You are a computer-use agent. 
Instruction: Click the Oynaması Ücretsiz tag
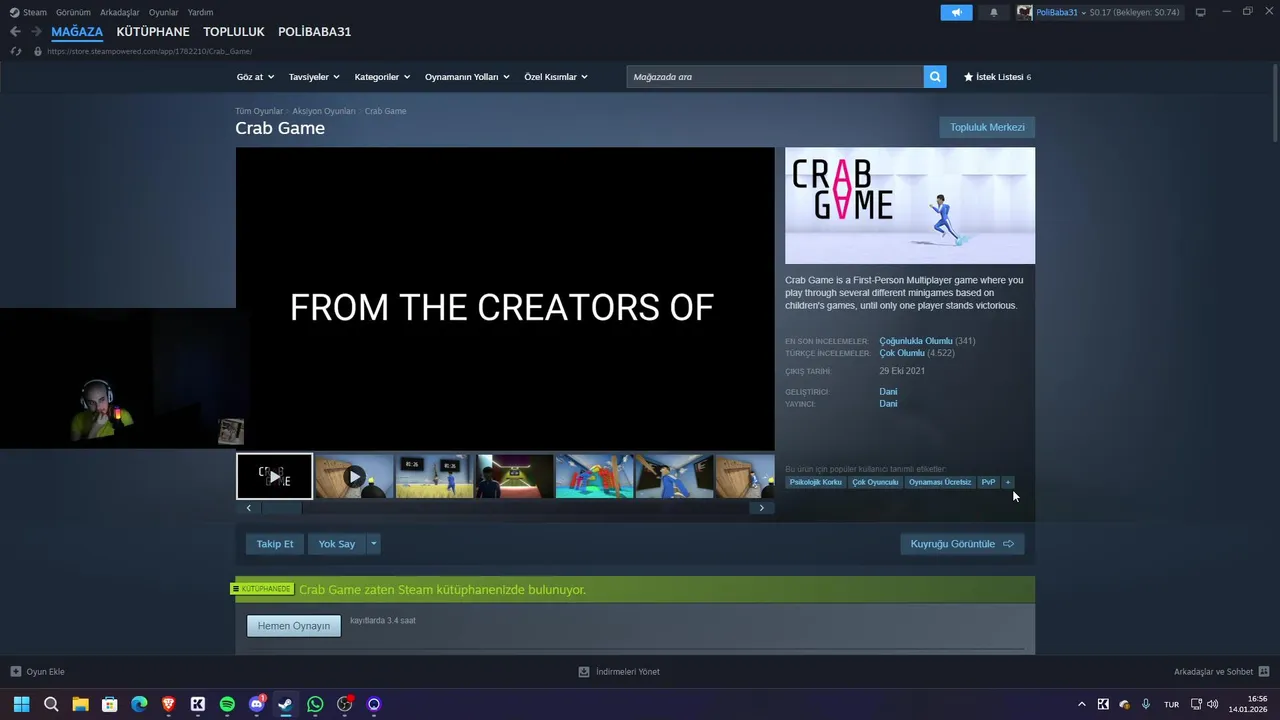(940, 482)
